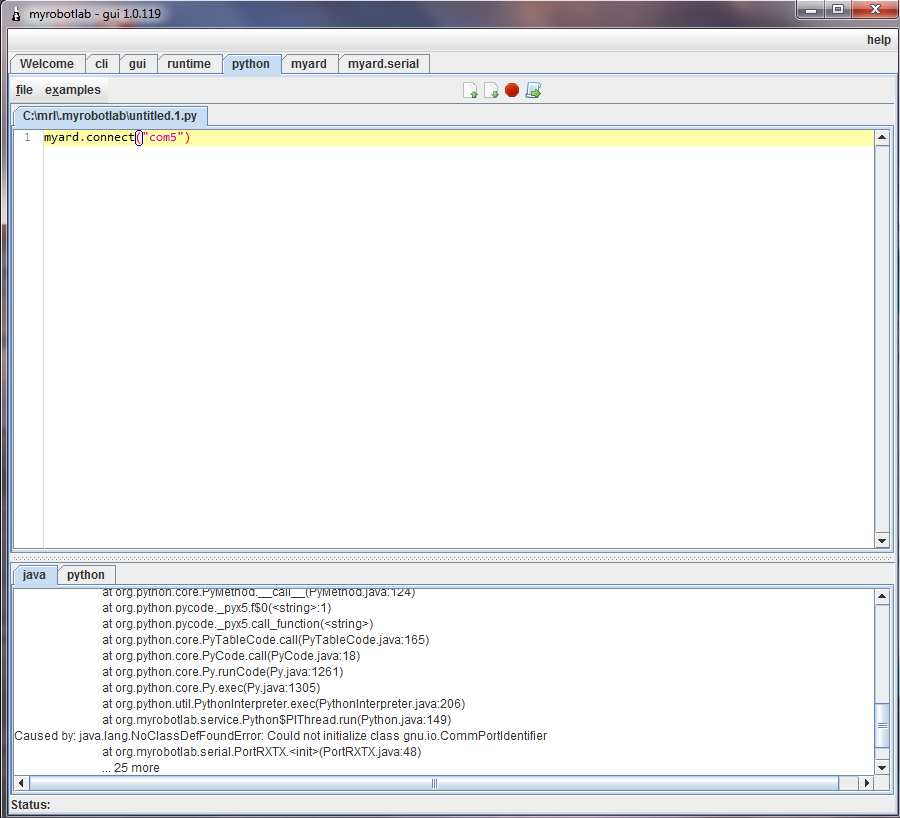Close the myrobotlab window
Viewport: 900px width, 818px height.
pyautogui.click(x=875, y=10)
